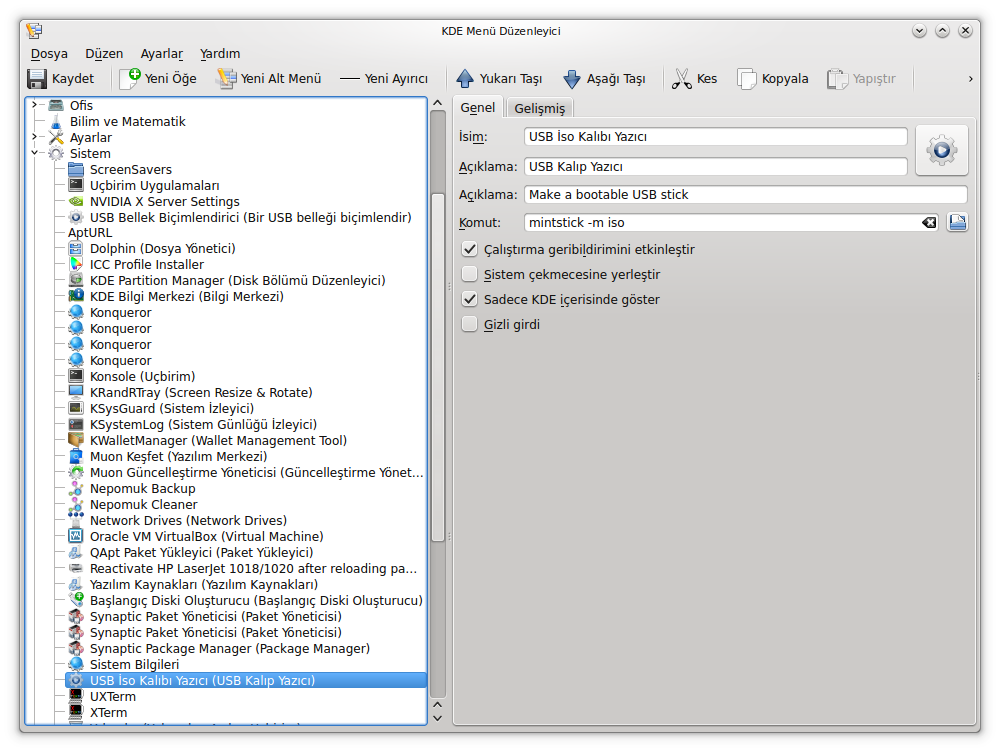Toggle Çalıştırma geribildirimini etkinleştir checkbox
1000x752 pixels.
469,249
